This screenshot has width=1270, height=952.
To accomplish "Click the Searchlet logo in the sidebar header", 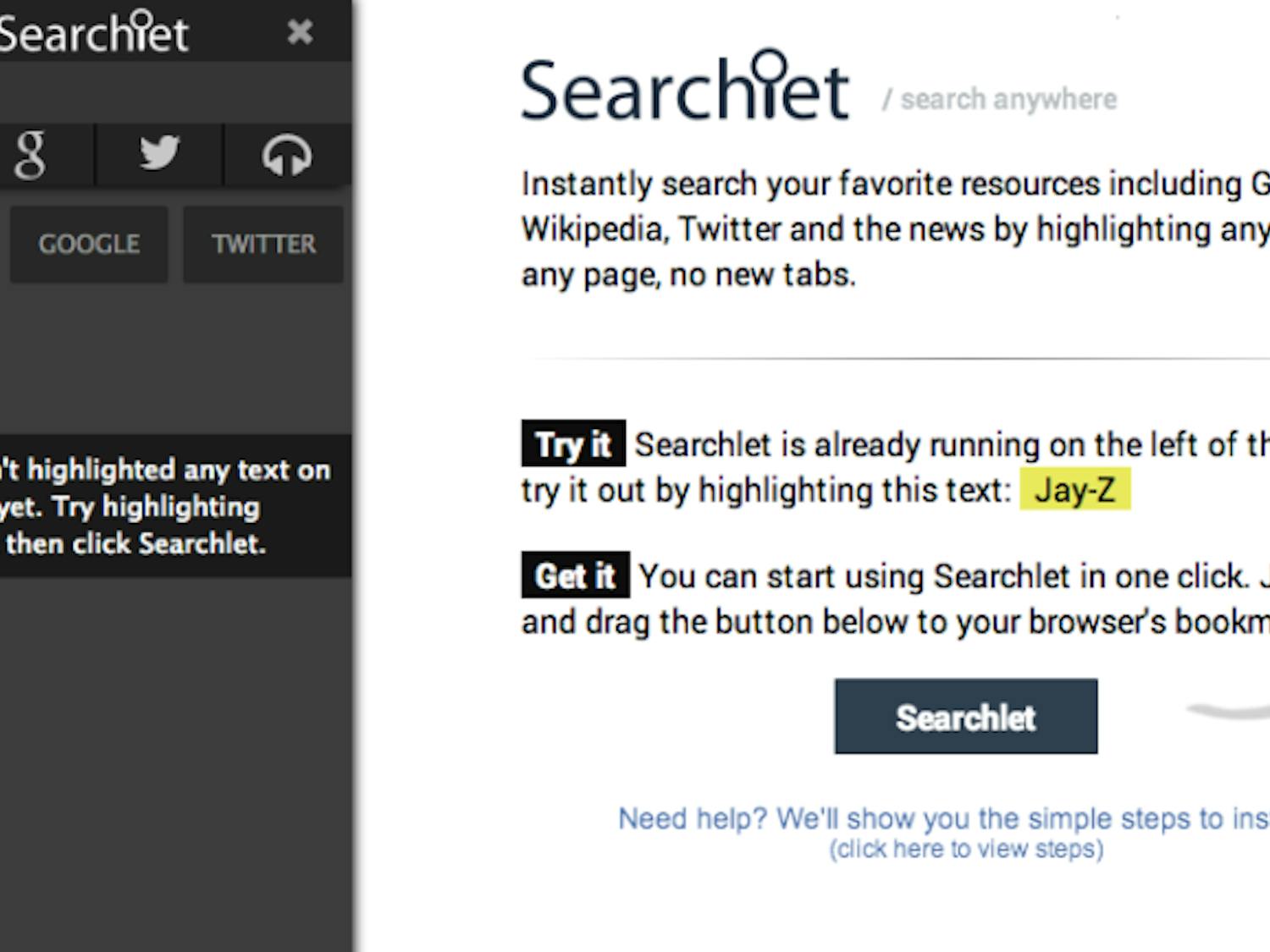I will point(93,34).
